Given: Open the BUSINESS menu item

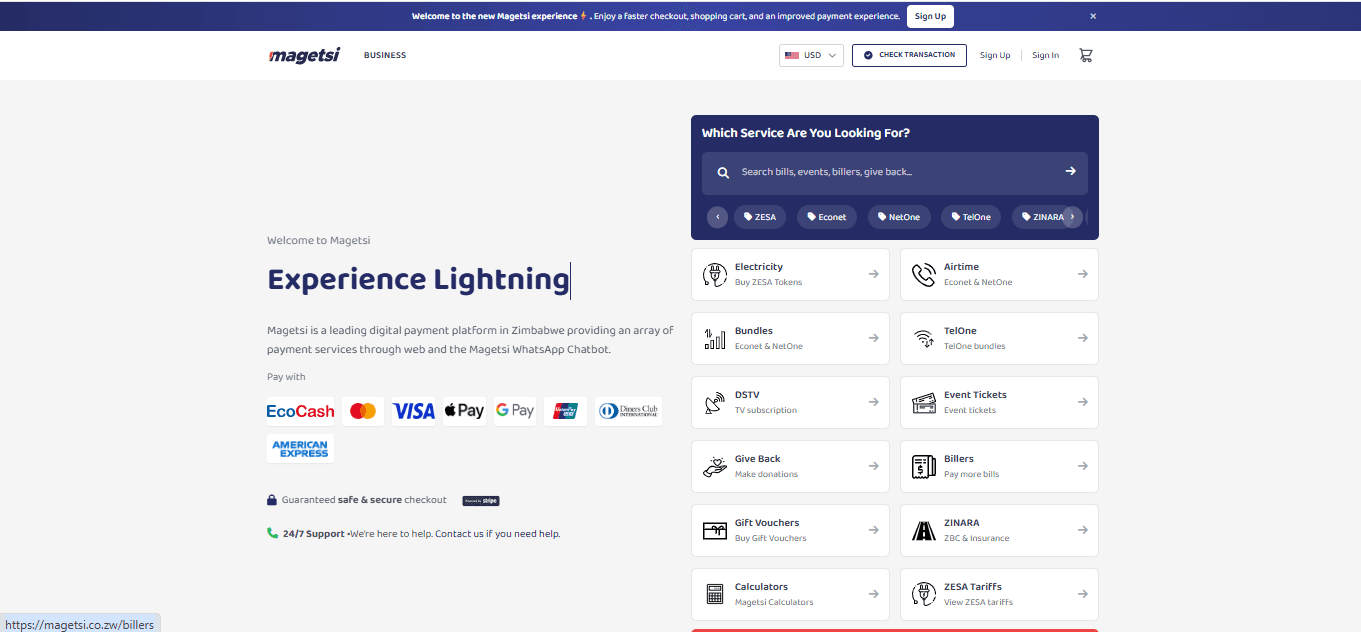Looking at the screenshot, I should (385, 55).
